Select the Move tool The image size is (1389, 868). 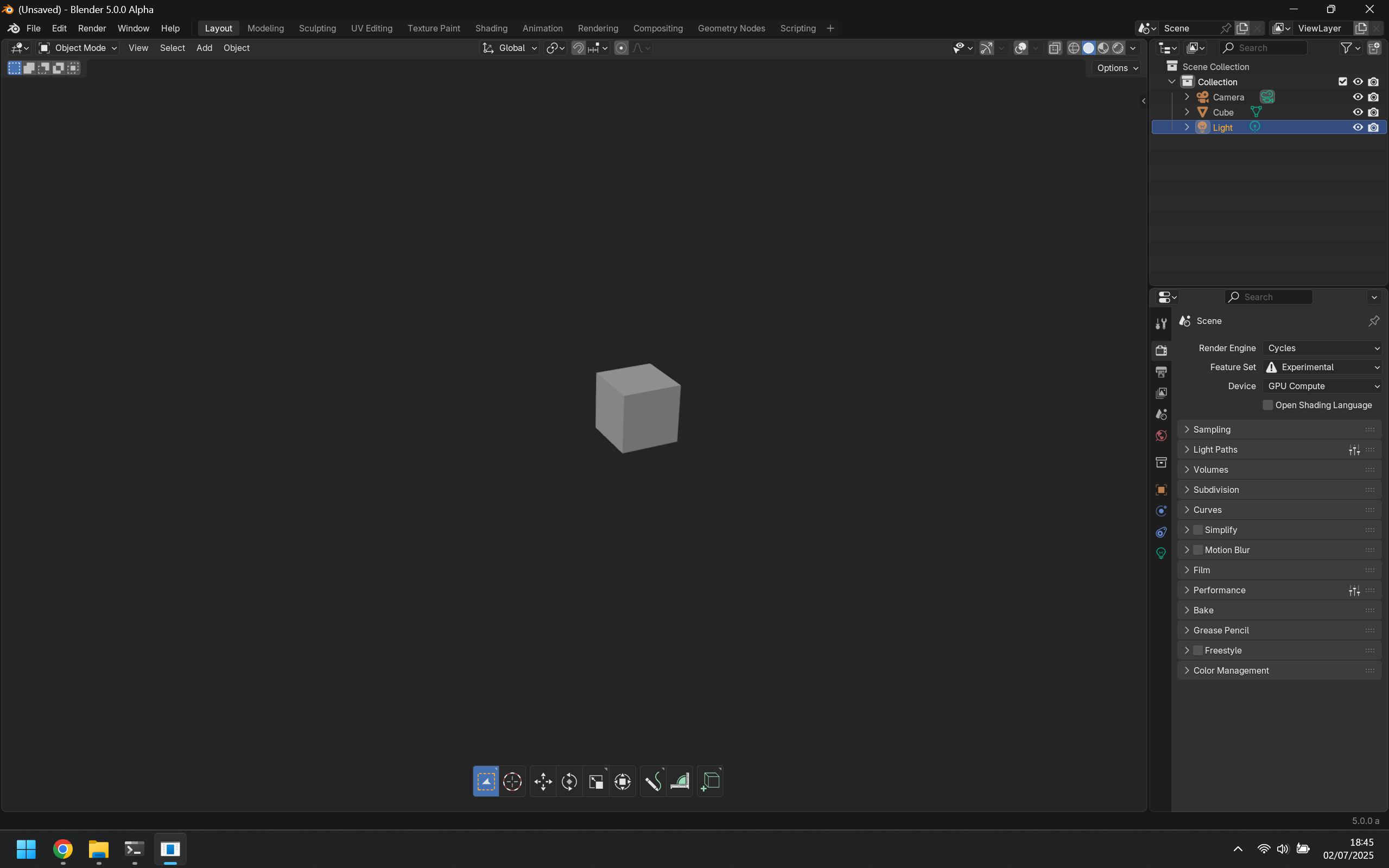(543, 781)
